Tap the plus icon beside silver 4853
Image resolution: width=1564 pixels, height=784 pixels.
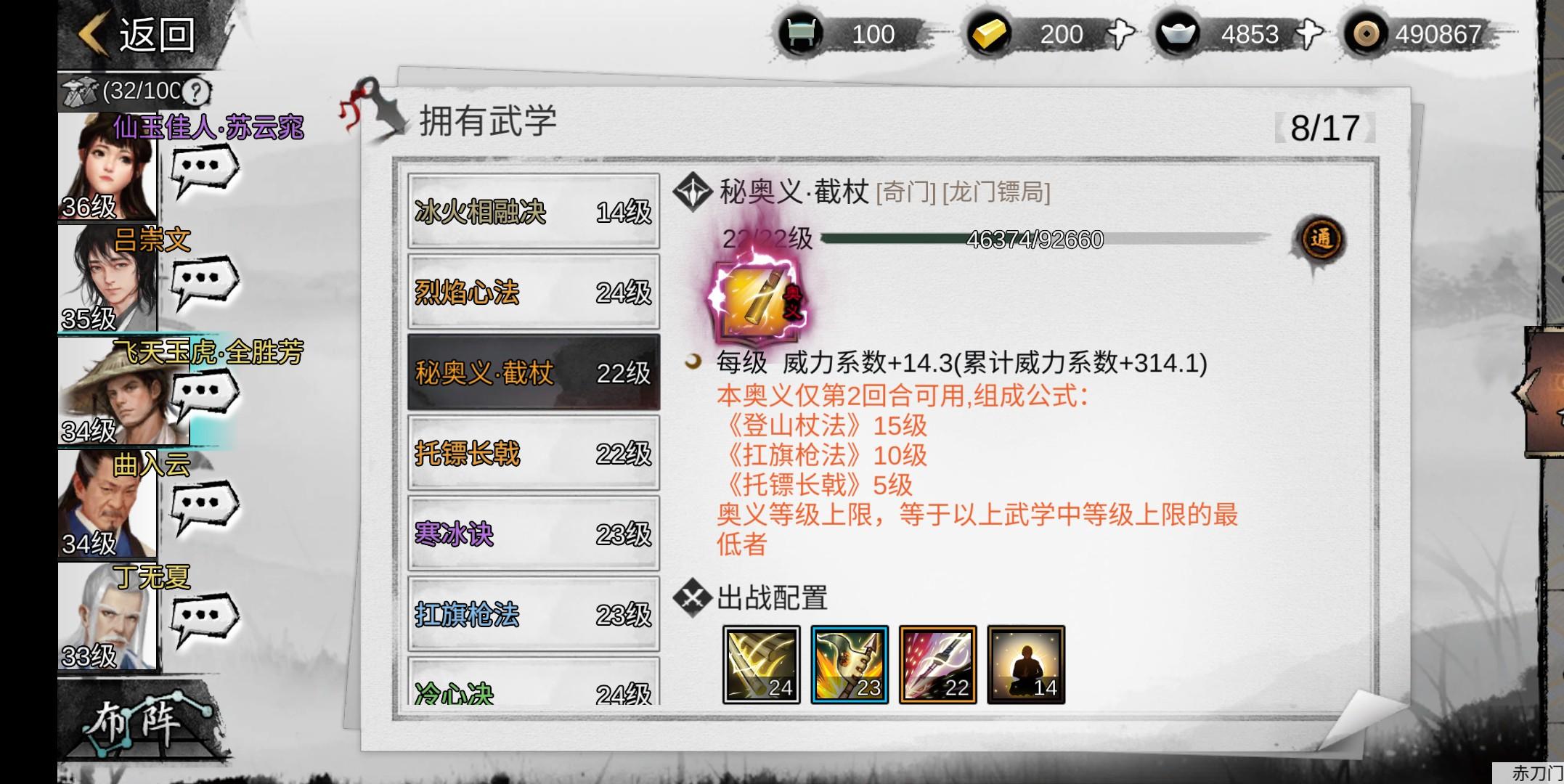tap(1309, 33)
